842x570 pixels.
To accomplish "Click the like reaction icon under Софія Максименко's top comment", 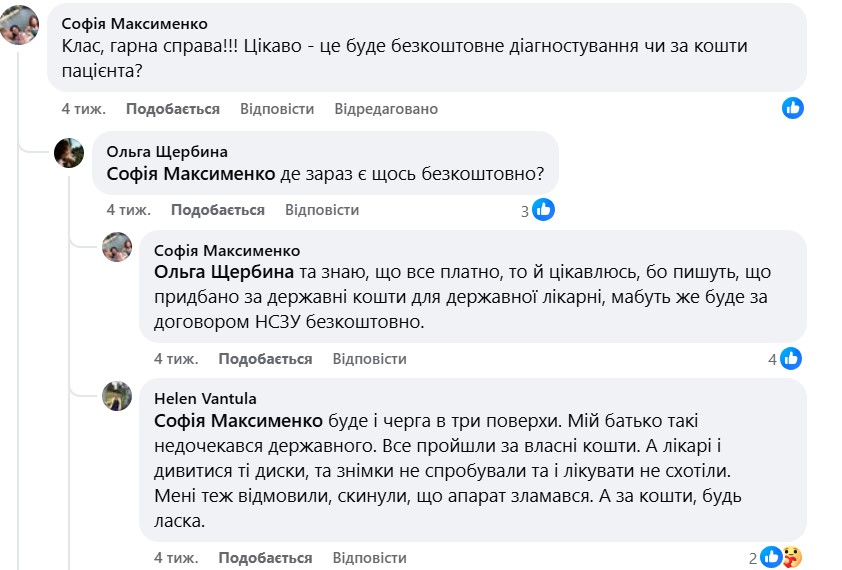I will tap(793, 108).
